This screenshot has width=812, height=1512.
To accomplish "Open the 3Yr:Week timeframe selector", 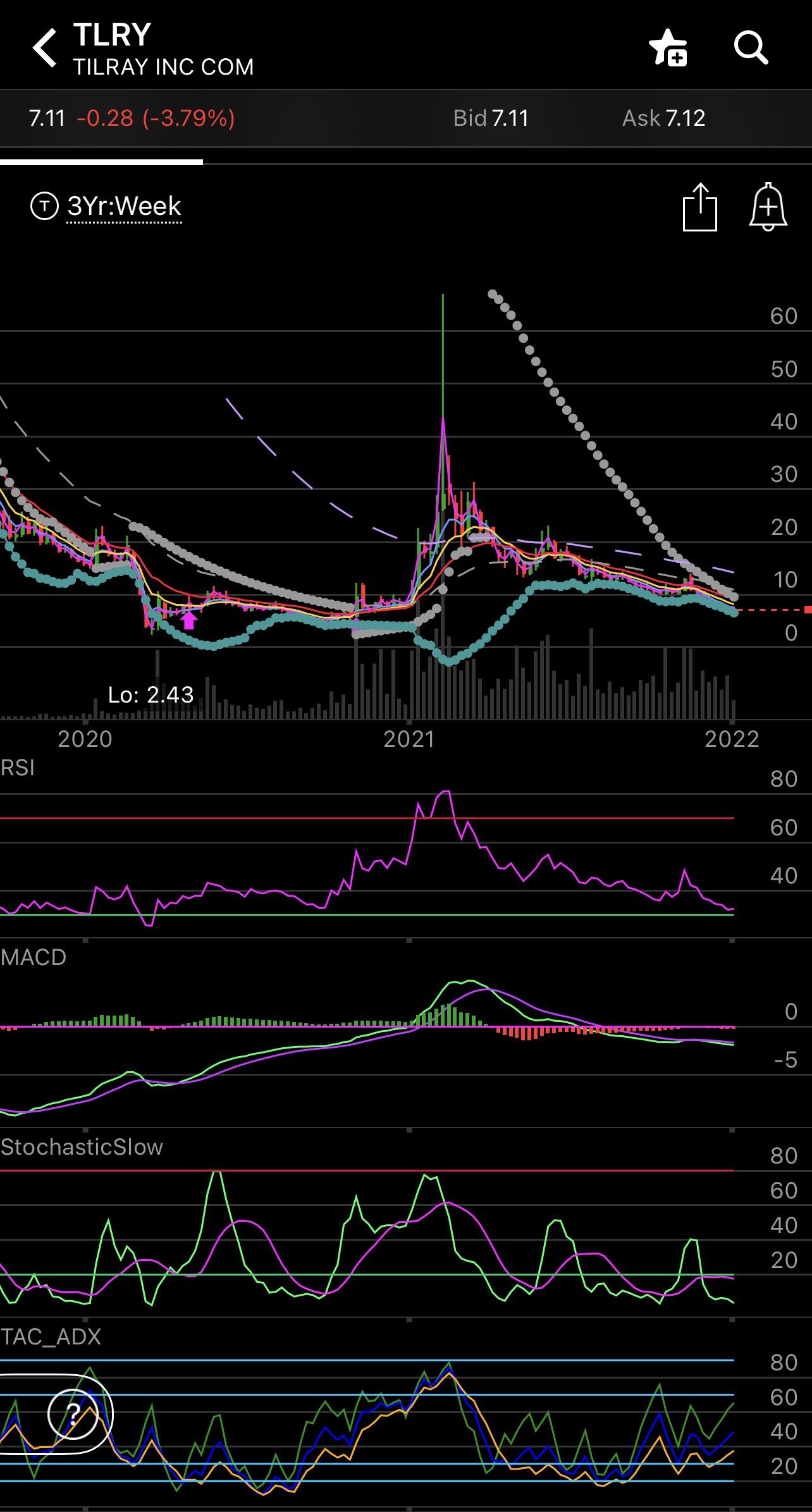I will point(125,206).
